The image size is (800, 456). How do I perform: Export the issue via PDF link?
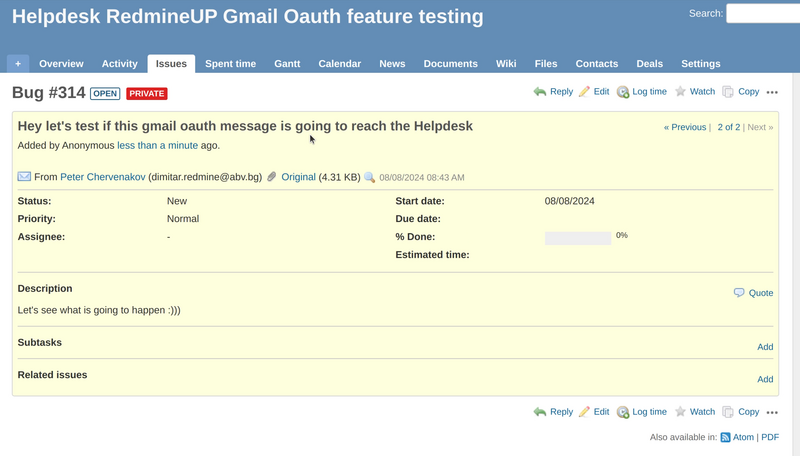pyautogui.click(x=770, y=437)
